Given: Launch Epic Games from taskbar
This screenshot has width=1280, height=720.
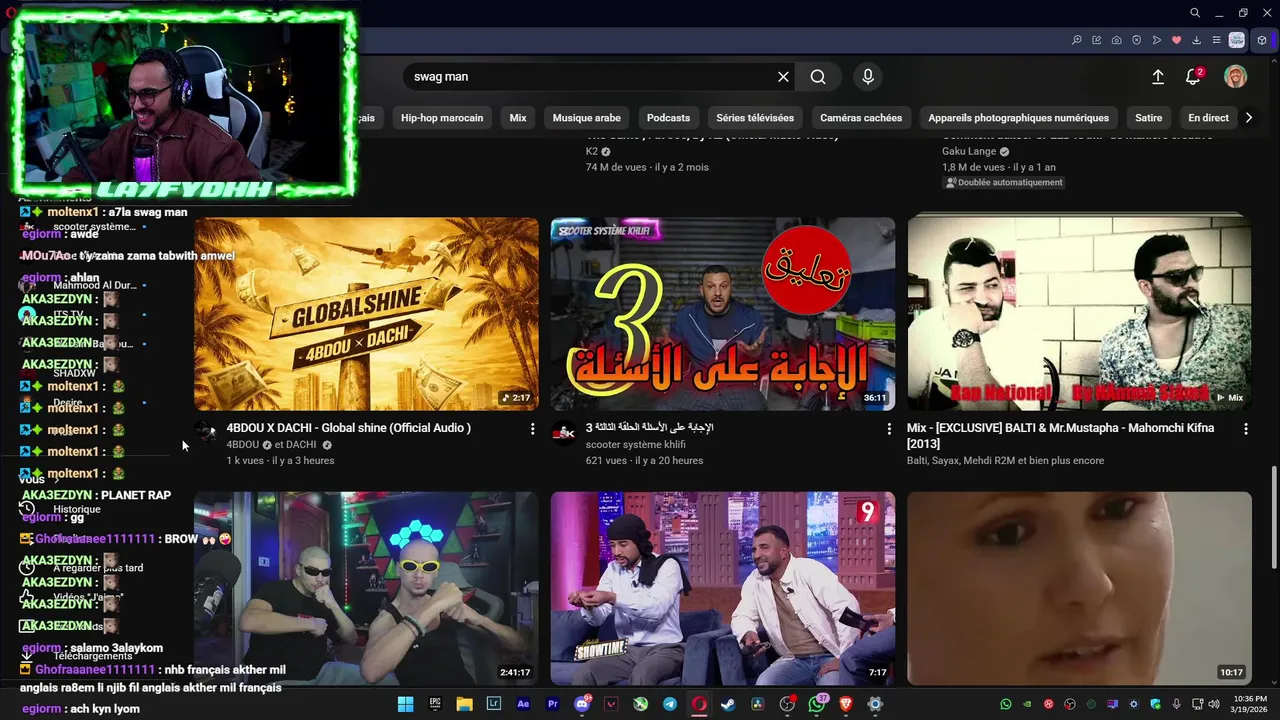Looking at the screenshot, I should tap(435, 704).
